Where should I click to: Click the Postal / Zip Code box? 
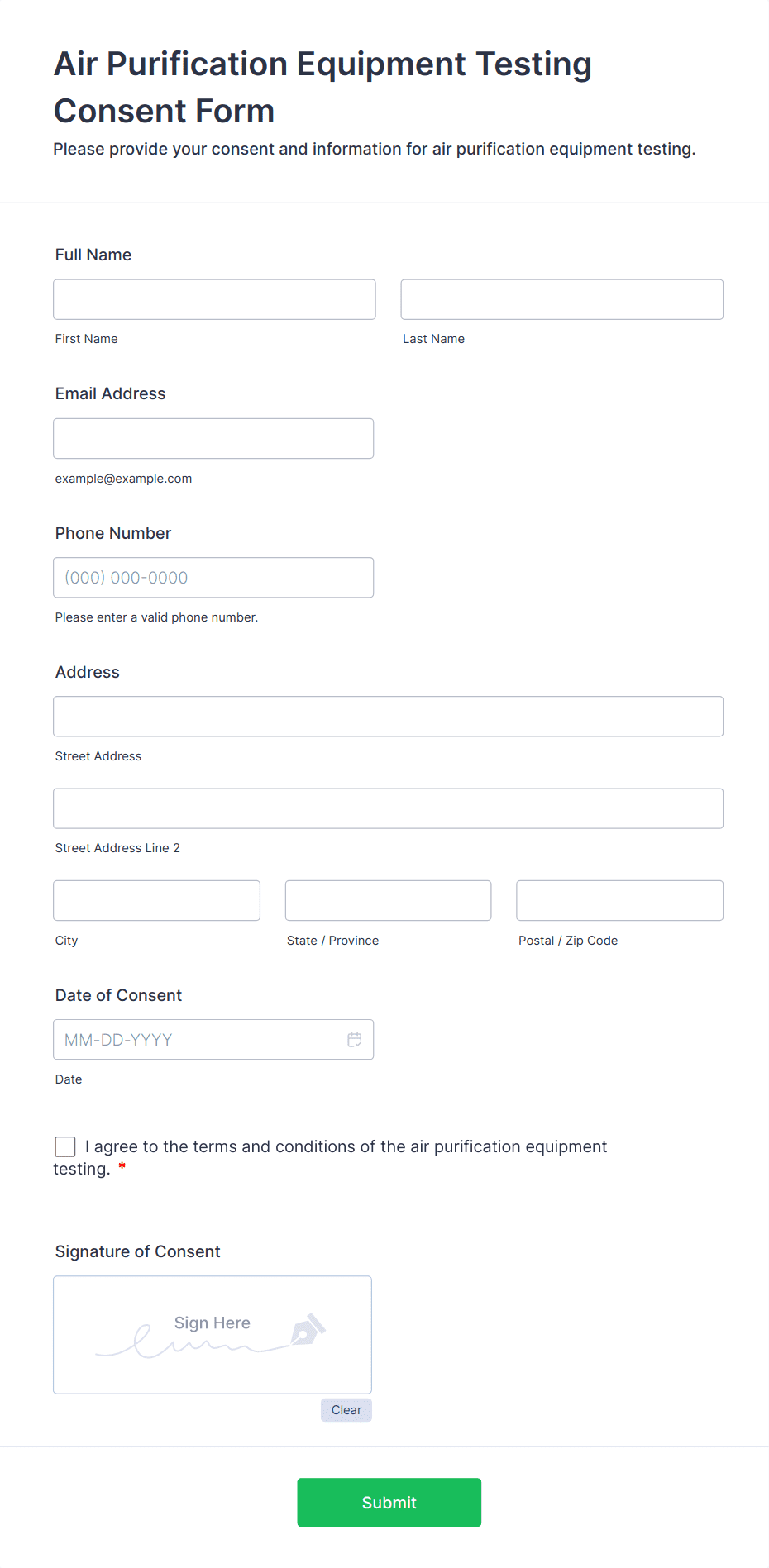click(x=619, y=900)
